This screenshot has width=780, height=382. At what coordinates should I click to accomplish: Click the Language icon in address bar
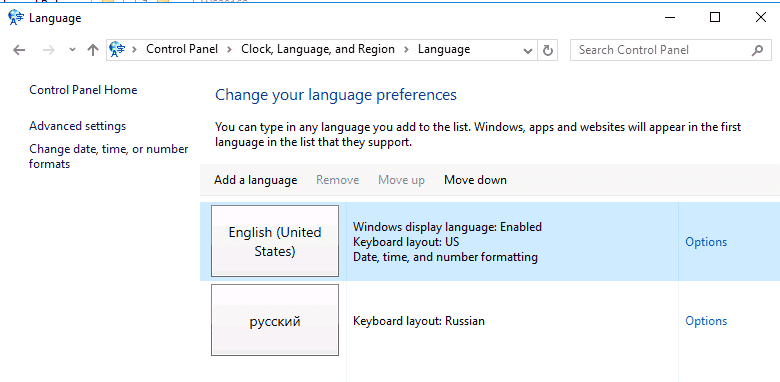pyautogui.click(x=117, y=49)
